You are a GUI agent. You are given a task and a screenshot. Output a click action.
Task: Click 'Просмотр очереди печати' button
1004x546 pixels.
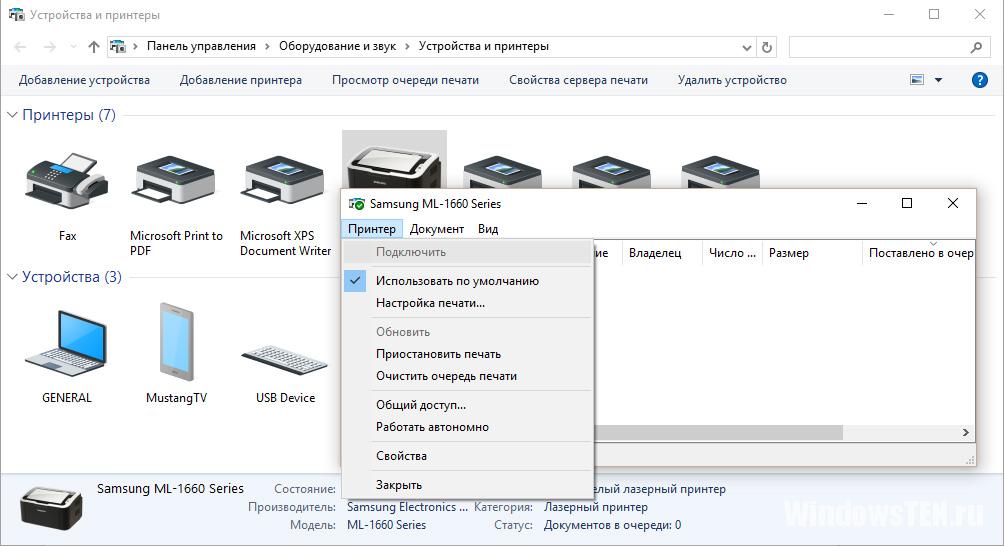405,80
